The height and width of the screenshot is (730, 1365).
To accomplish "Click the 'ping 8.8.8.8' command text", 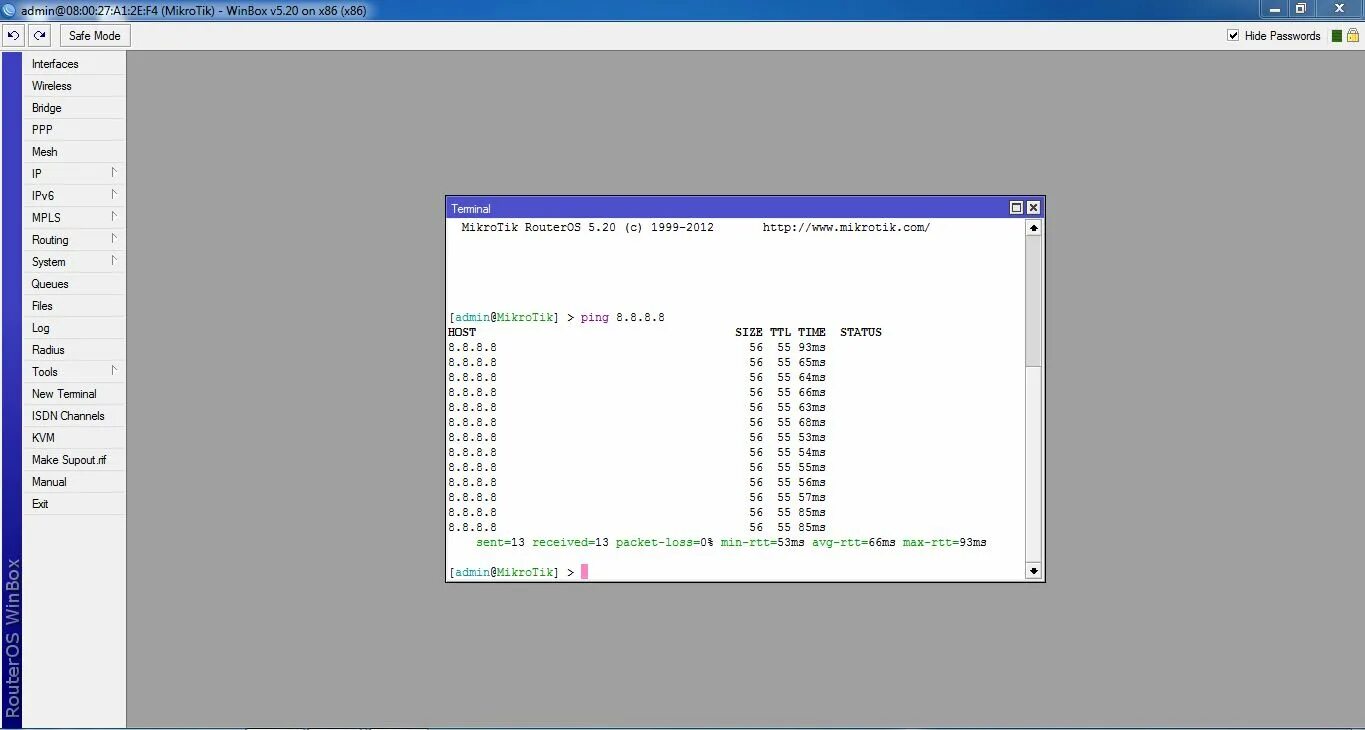I will coord(622,318).
